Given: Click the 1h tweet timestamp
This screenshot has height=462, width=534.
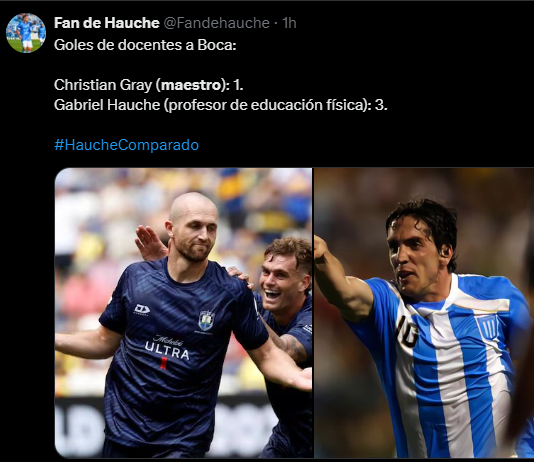Looking at the screenshot, I should [289, 23].
